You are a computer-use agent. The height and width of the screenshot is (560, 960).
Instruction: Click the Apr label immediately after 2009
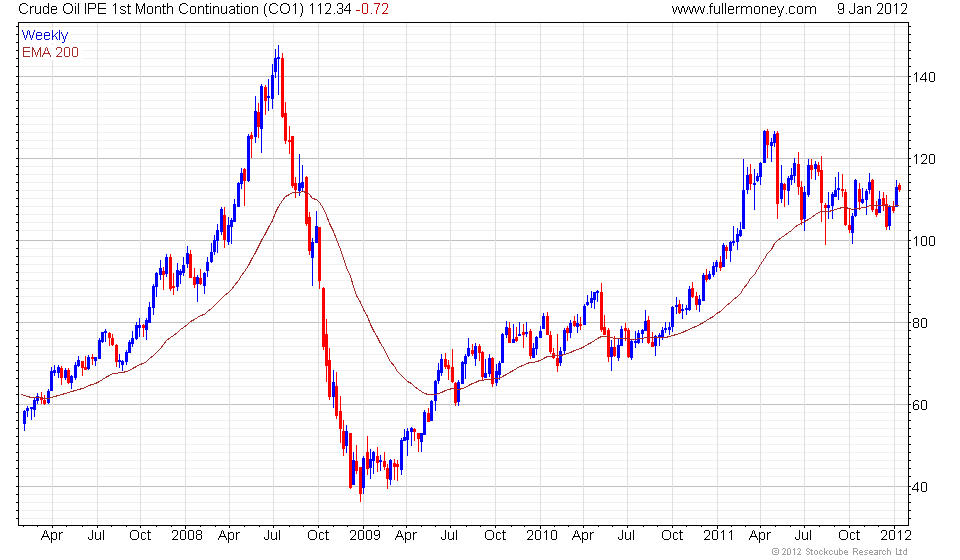(406, 536)
